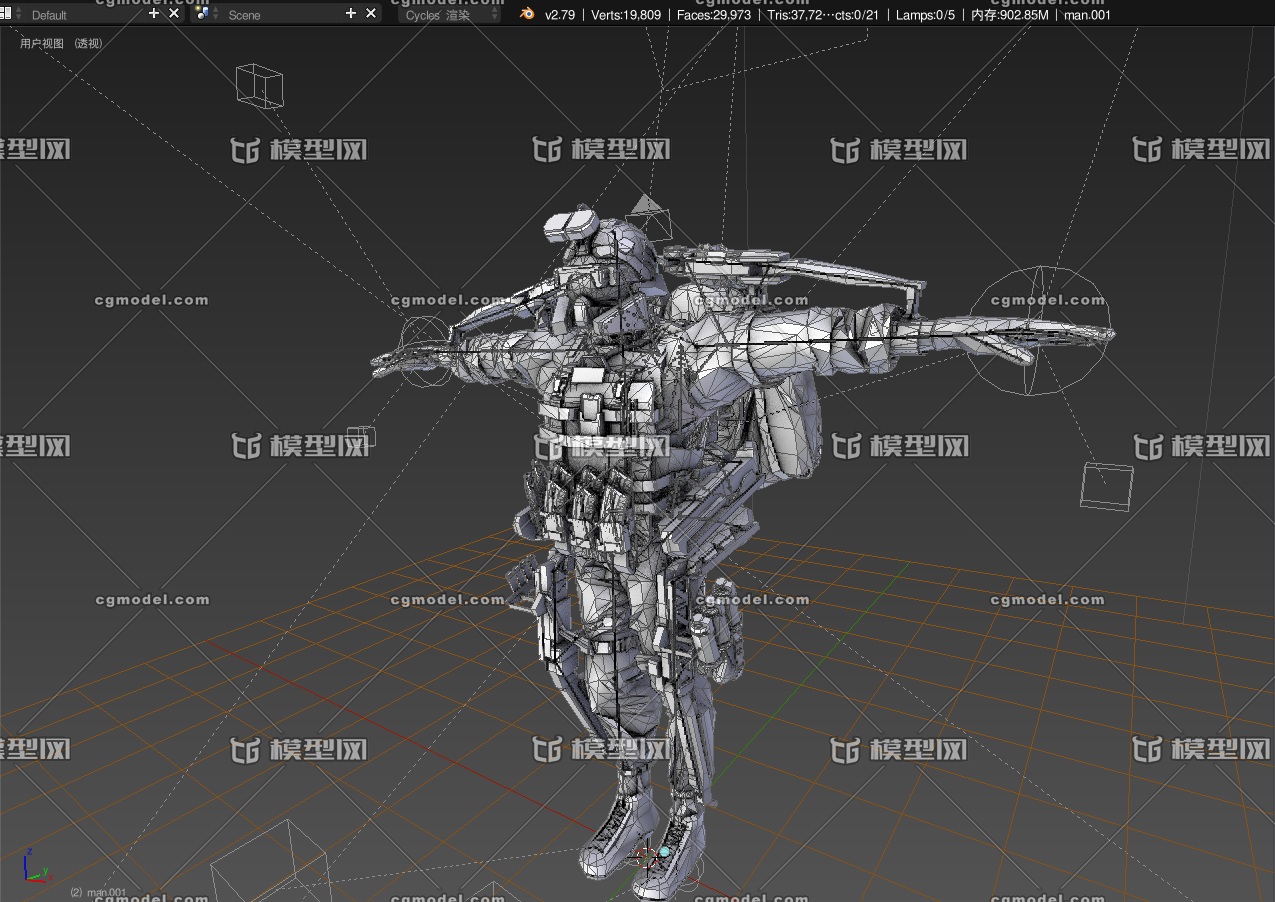This screenshot has width=1275, height=902.
Task: Delete the Default screen layout
Action: 174,13
